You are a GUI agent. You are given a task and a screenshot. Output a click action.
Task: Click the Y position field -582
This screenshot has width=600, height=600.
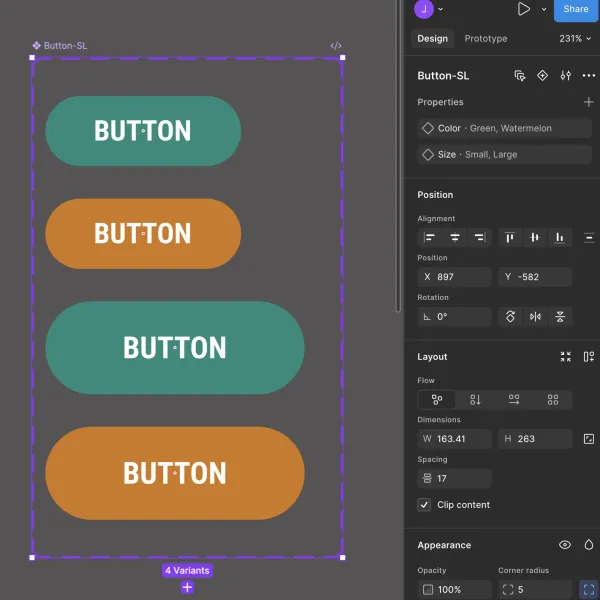tap(535, 277)
